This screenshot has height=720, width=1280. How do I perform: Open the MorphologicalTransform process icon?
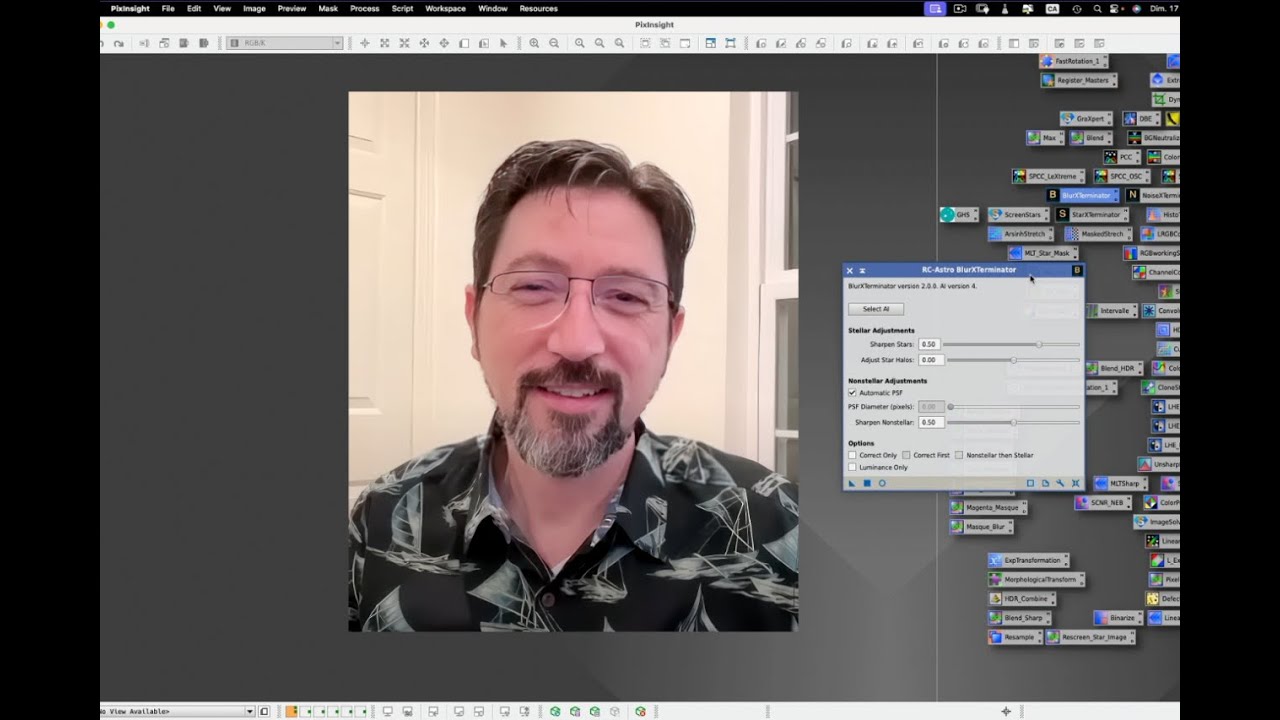click(1036, 579)
